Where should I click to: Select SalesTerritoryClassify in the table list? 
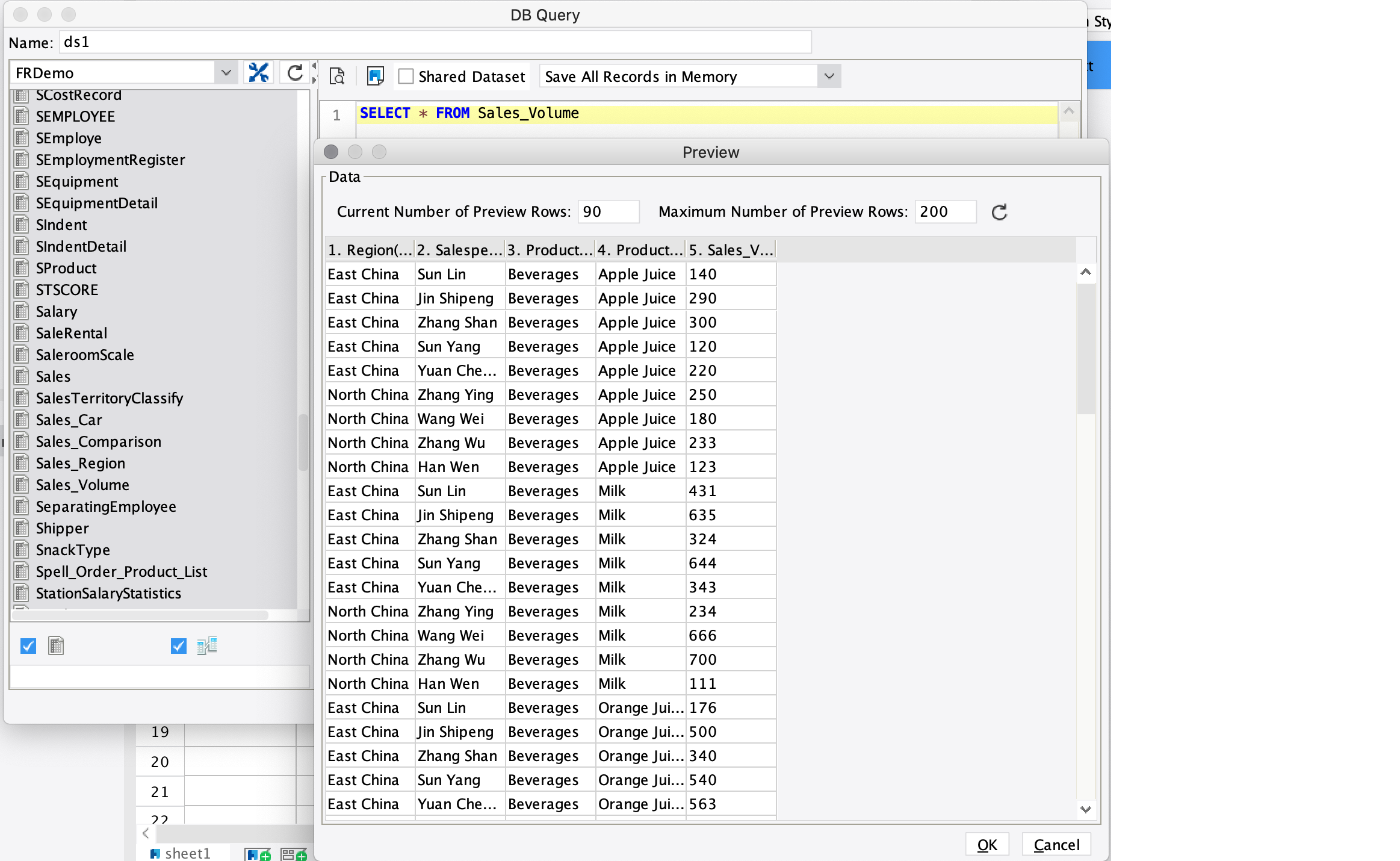pos(109,398)
